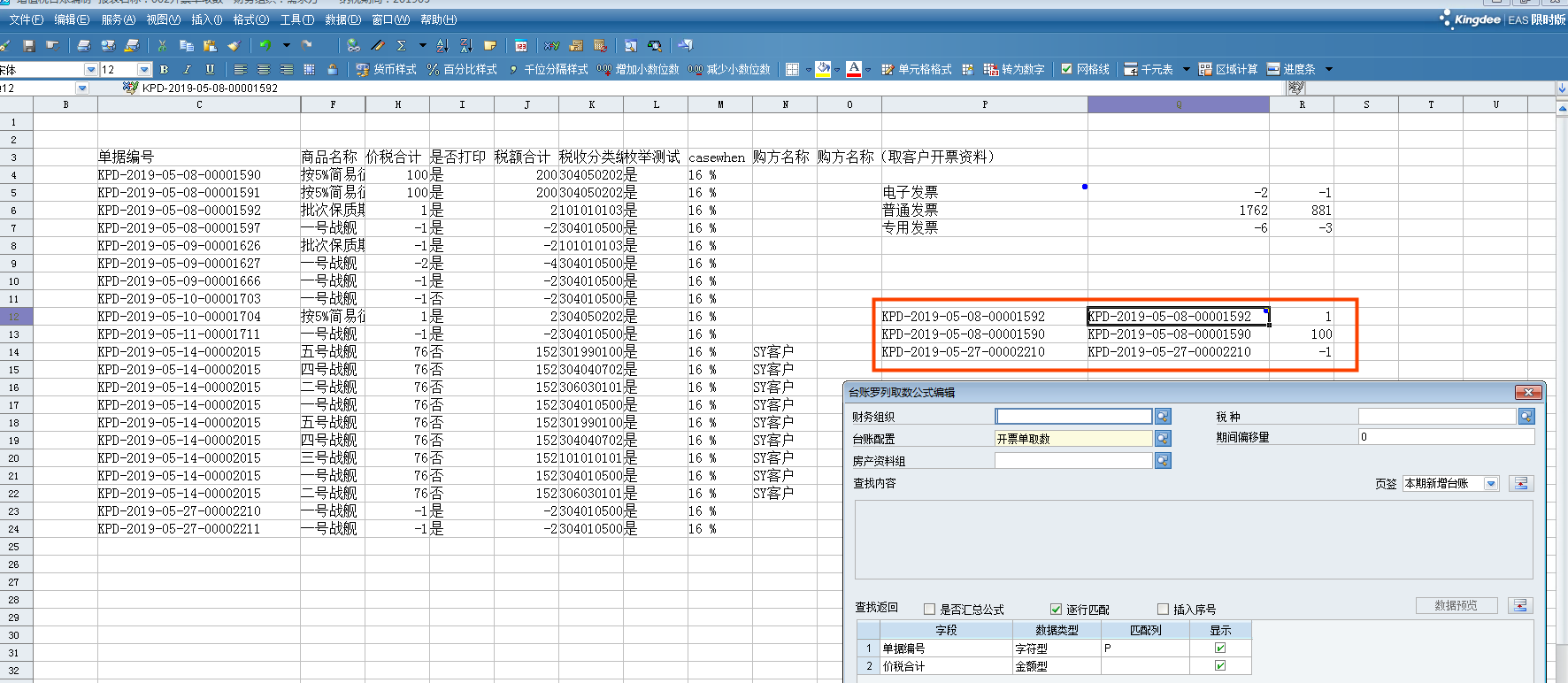Open the font name dropdown
The image size is (1568, 683).
pyautogui.click(x=90, y=69)
